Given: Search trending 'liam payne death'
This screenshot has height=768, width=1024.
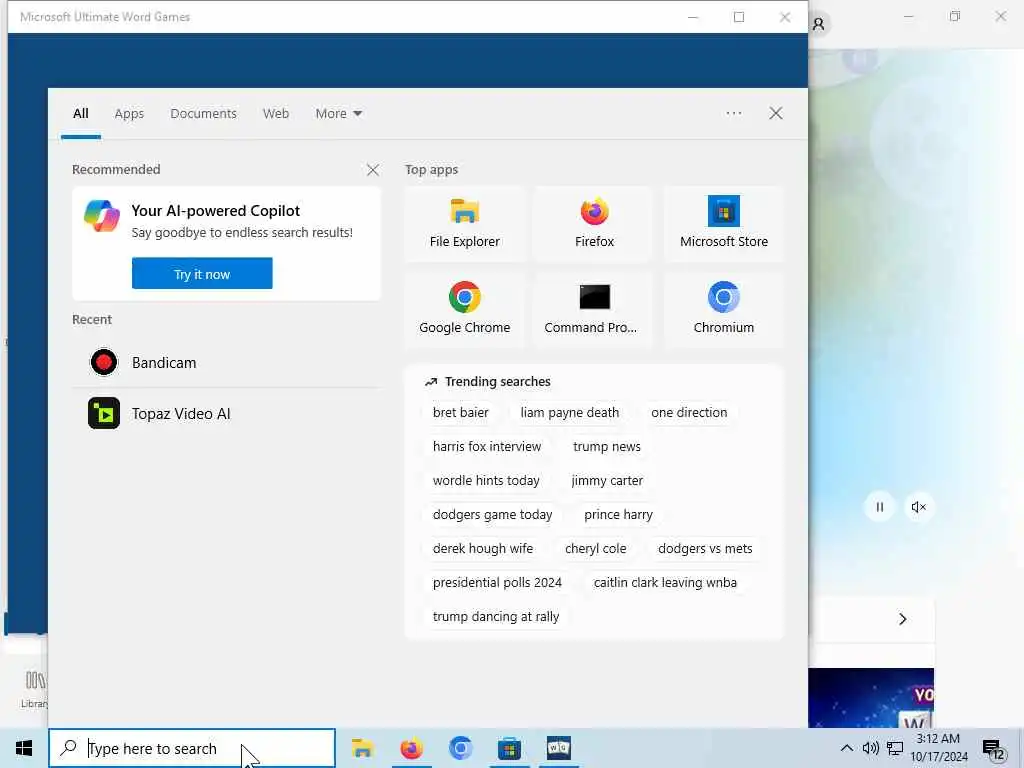Looking at the screenshot, I should 569,413.
